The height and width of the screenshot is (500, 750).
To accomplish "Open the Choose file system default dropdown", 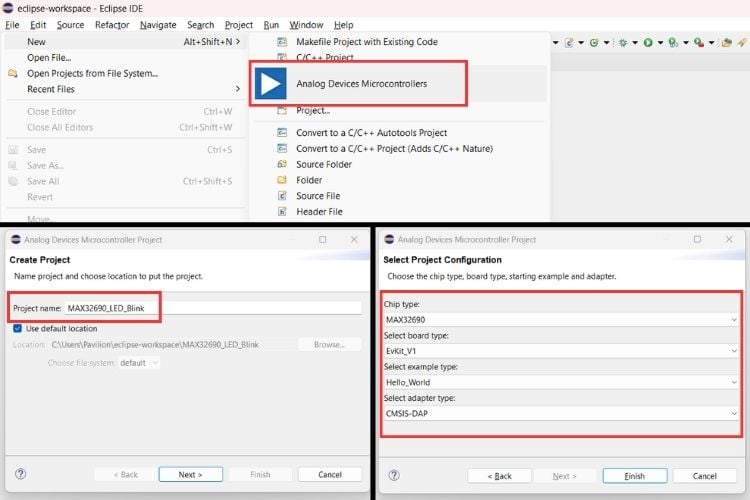I will (139, 363).
